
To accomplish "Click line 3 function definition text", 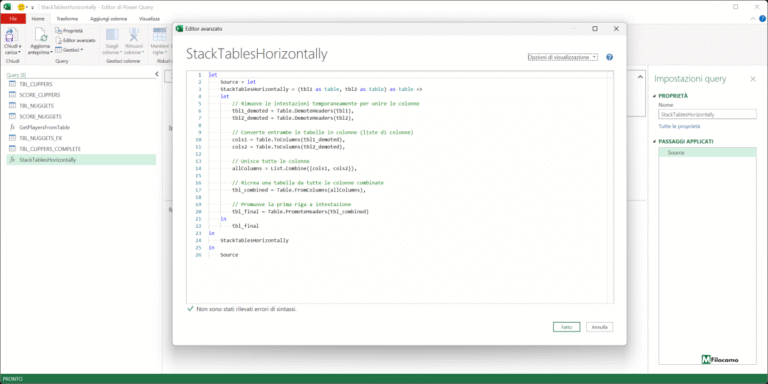I will tap(321, 90).
